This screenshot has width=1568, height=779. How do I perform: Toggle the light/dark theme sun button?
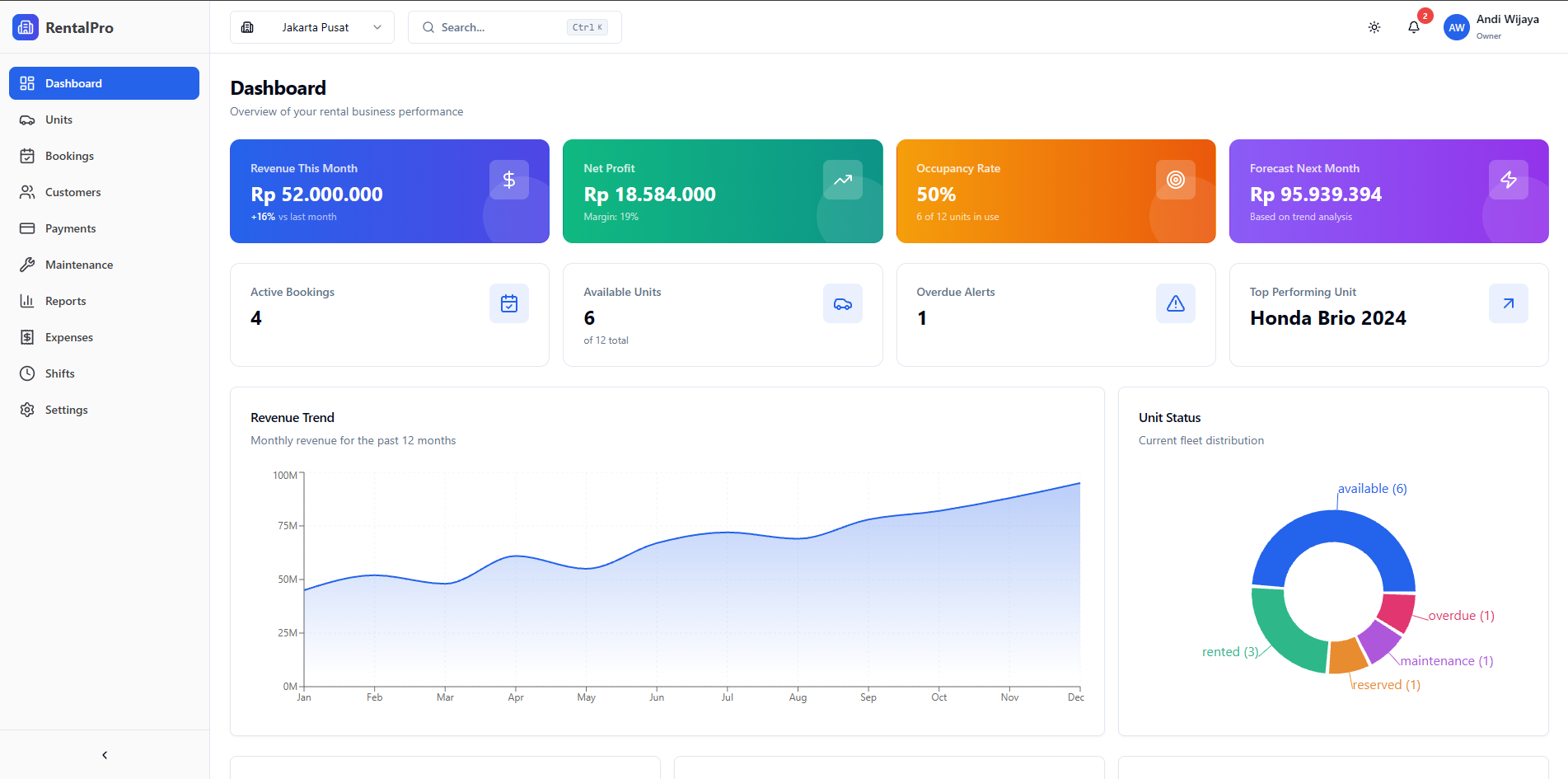[1374, 27]
